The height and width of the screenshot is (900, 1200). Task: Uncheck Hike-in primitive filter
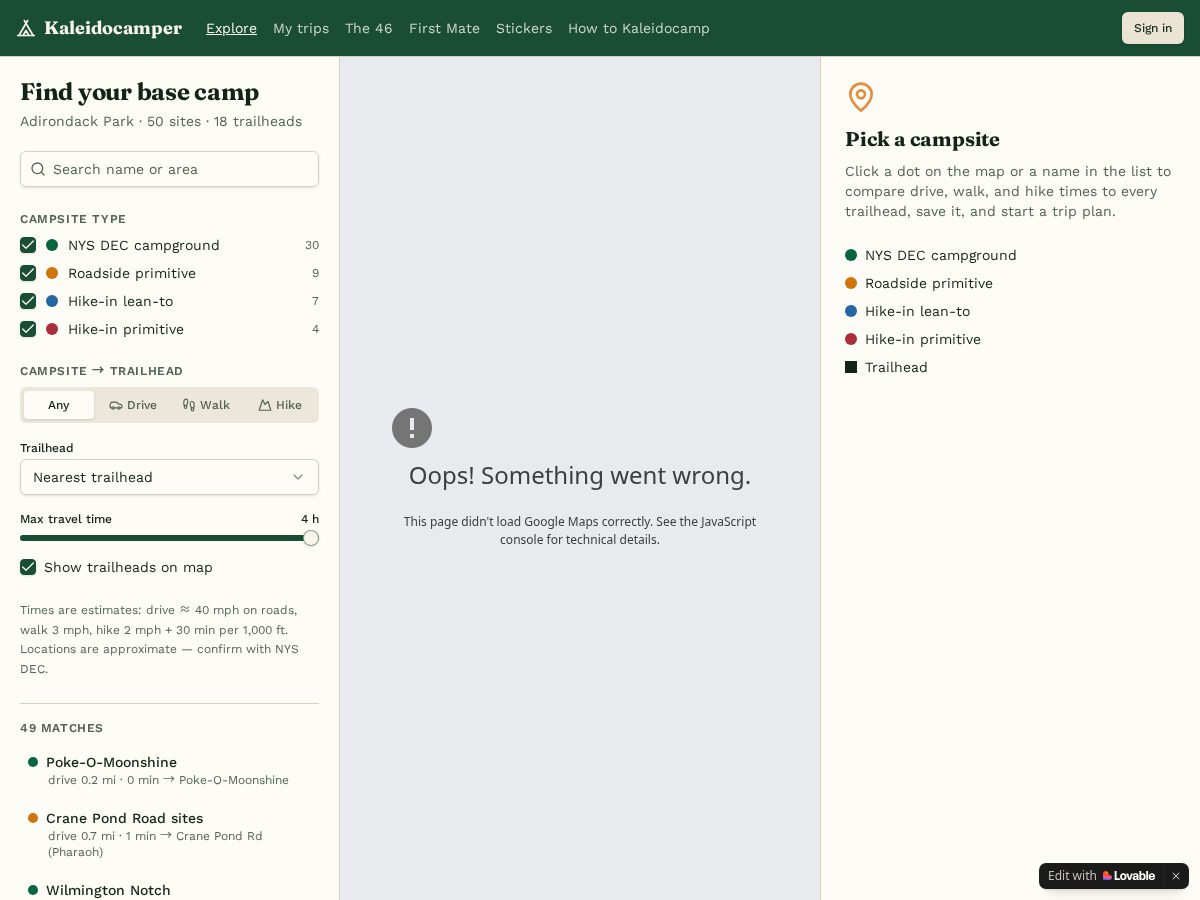pos(28,329)
